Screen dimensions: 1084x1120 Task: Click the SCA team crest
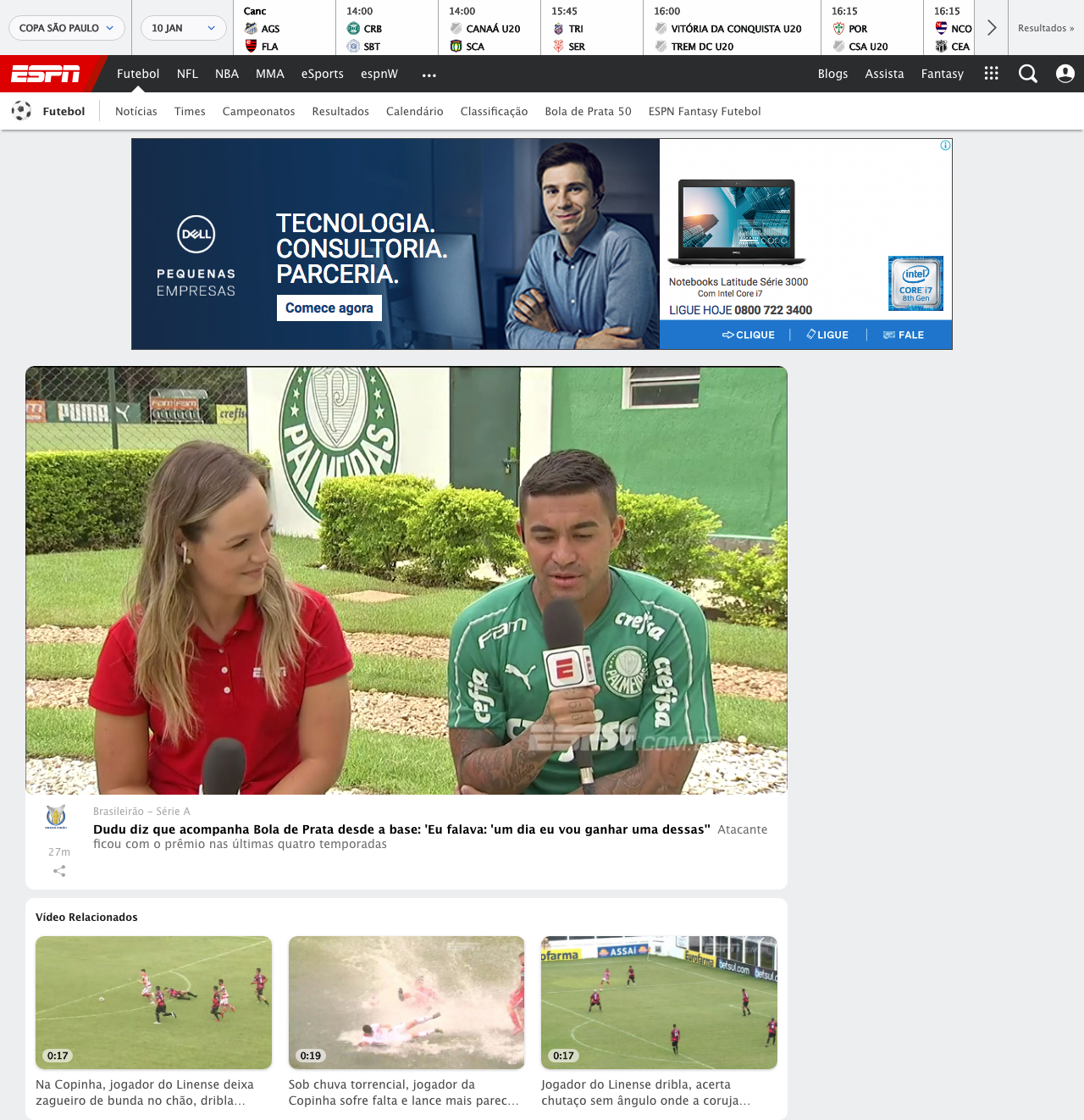[x=456, y=46]
